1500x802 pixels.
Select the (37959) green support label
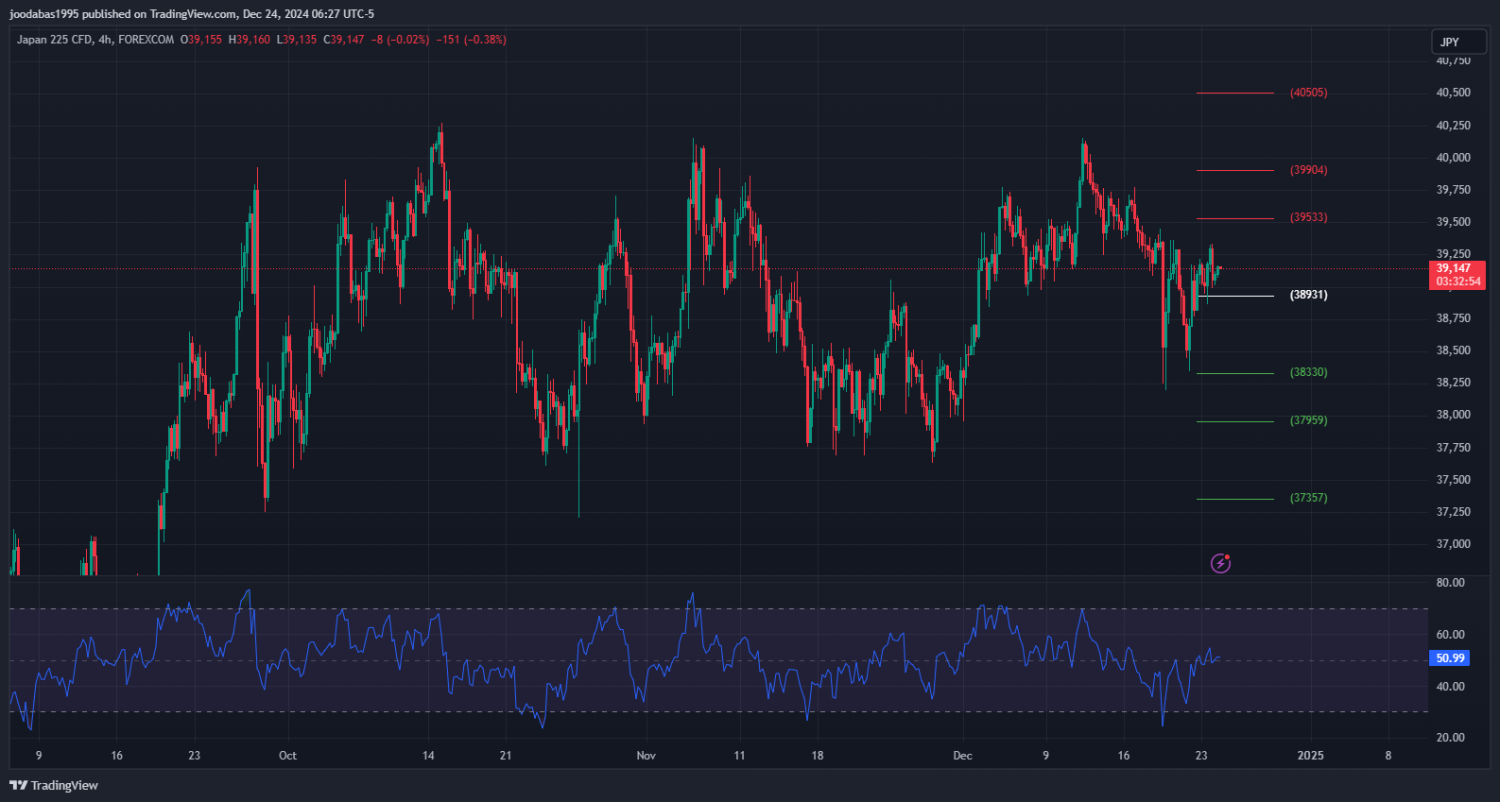(1308, 420)
